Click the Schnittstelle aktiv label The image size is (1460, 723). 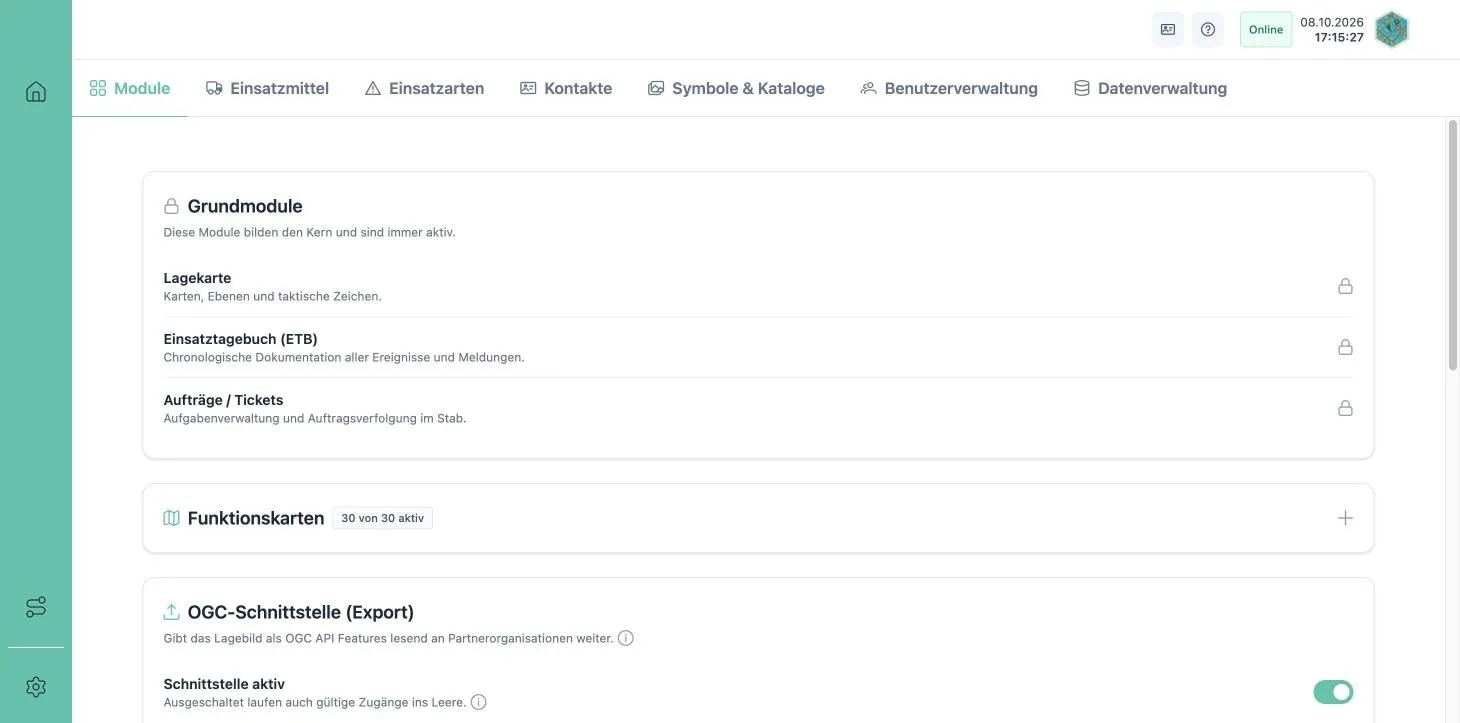click(224, 684)
